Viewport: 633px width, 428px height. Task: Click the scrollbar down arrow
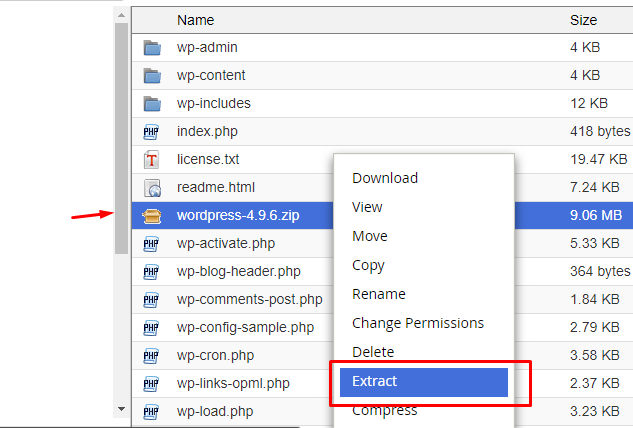(x=121, y=409)
